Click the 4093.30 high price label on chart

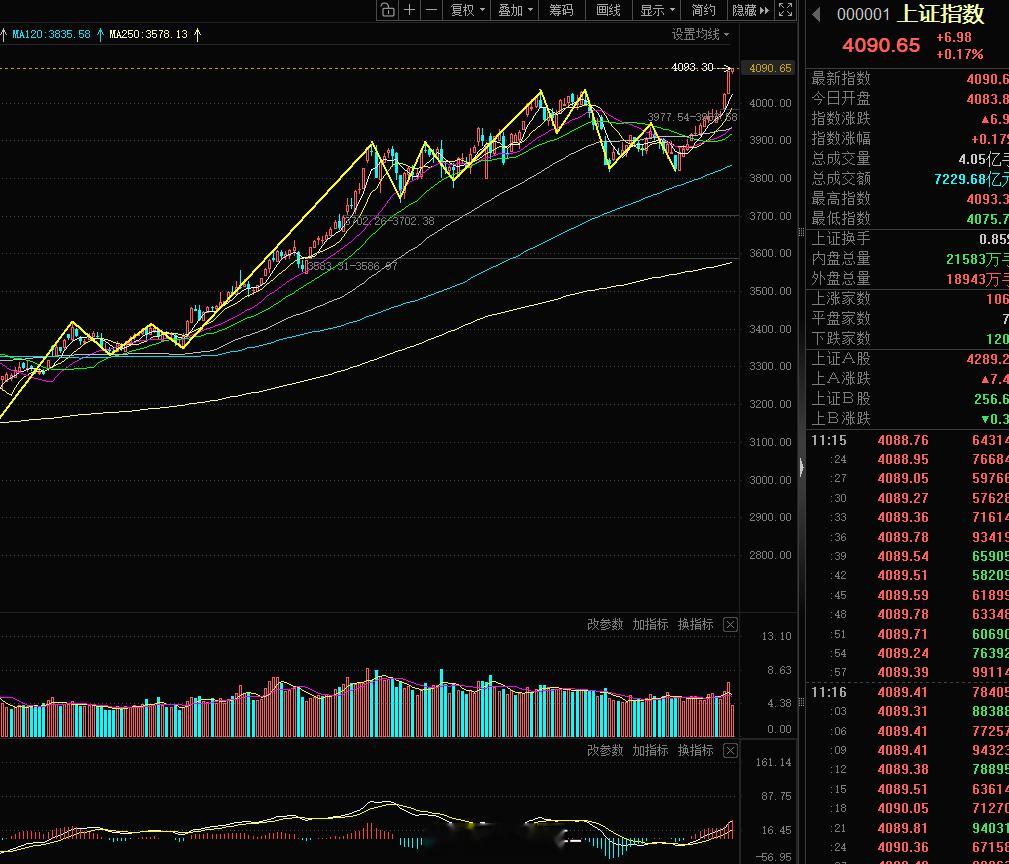692,67
